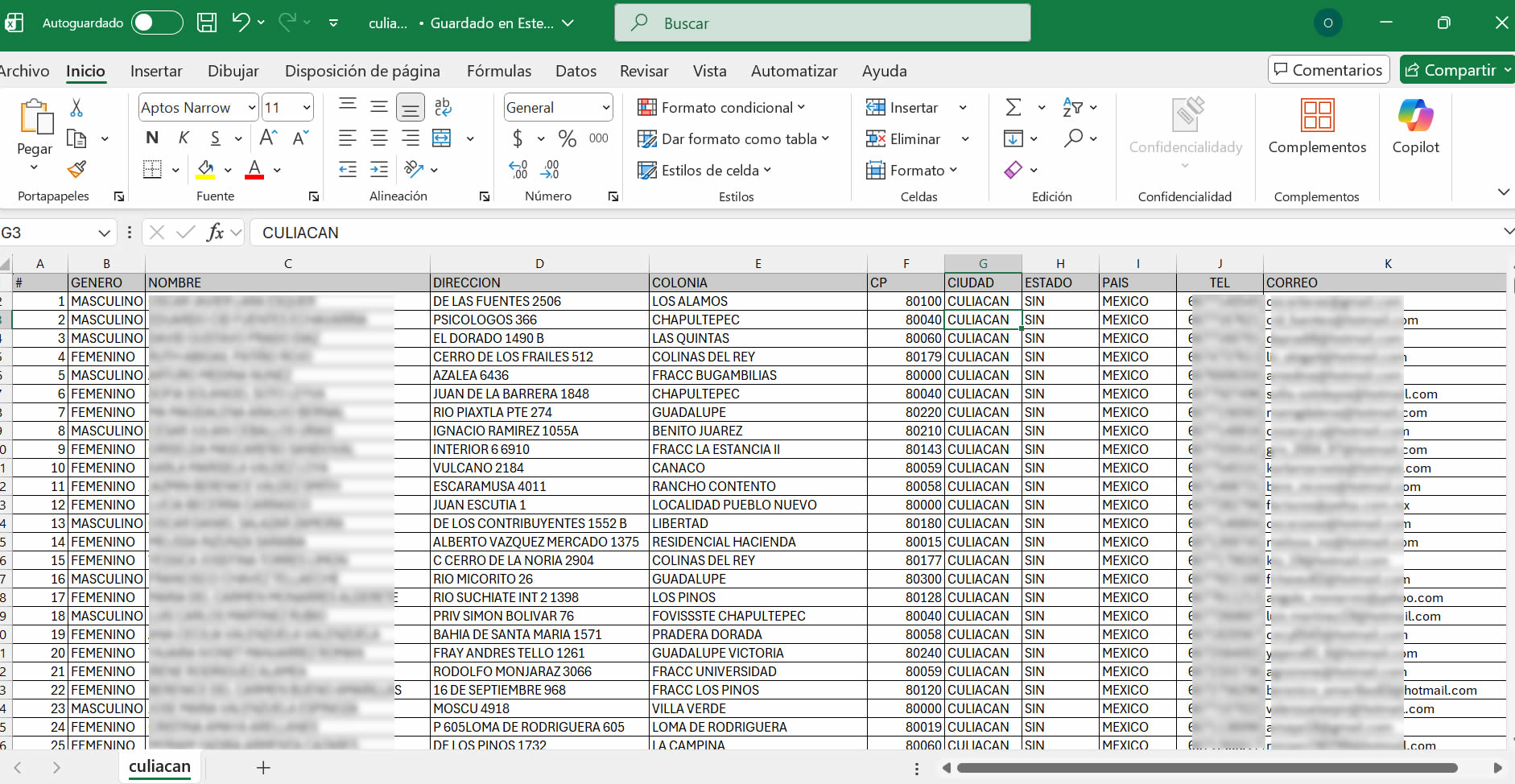Open the Aptos Narrow font dropdown

(x=251, y=108)
